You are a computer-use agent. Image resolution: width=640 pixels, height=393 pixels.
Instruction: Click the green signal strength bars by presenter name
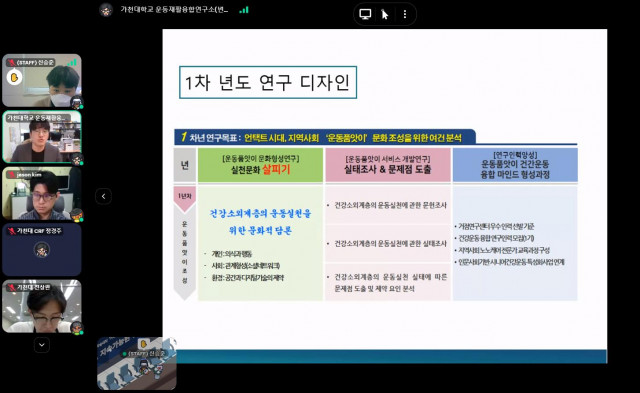pos(244,10)
